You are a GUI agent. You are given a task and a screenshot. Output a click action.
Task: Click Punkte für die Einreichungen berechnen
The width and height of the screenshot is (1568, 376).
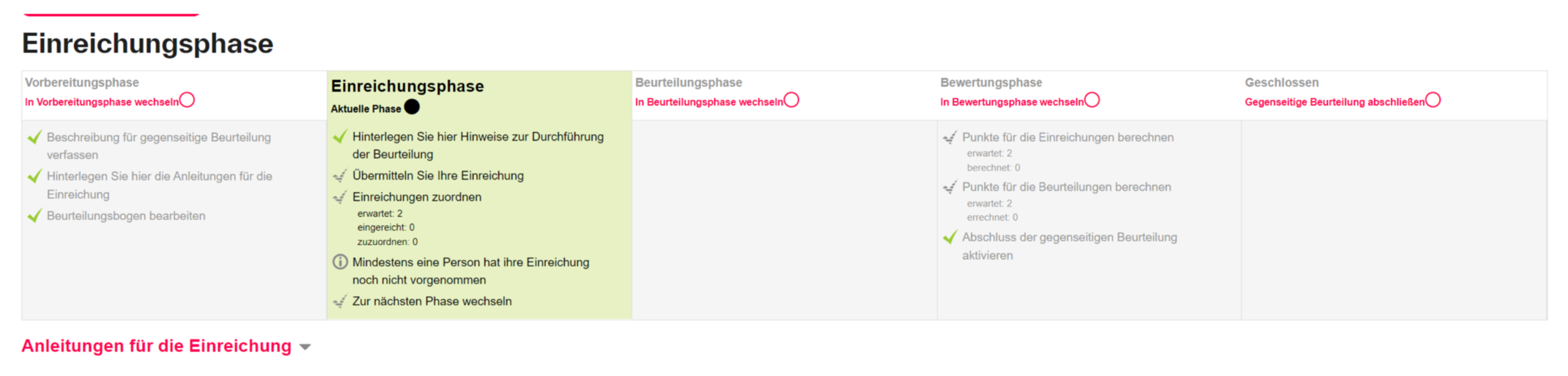pos(1068,137)
